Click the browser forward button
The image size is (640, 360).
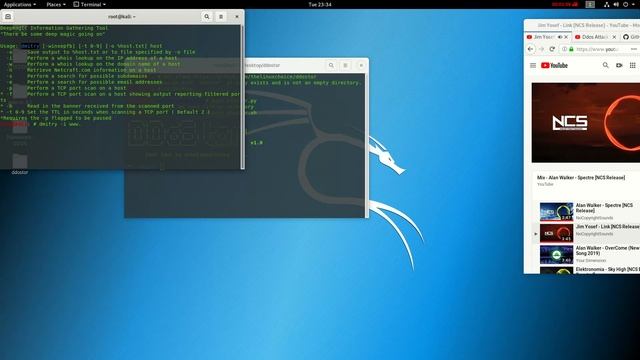point(541,49)
